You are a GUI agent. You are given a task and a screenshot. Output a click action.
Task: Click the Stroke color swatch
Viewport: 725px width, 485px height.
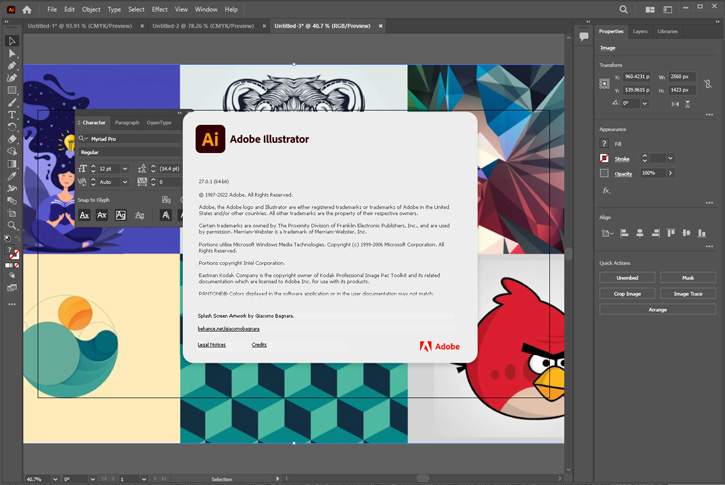coord(604,158)
